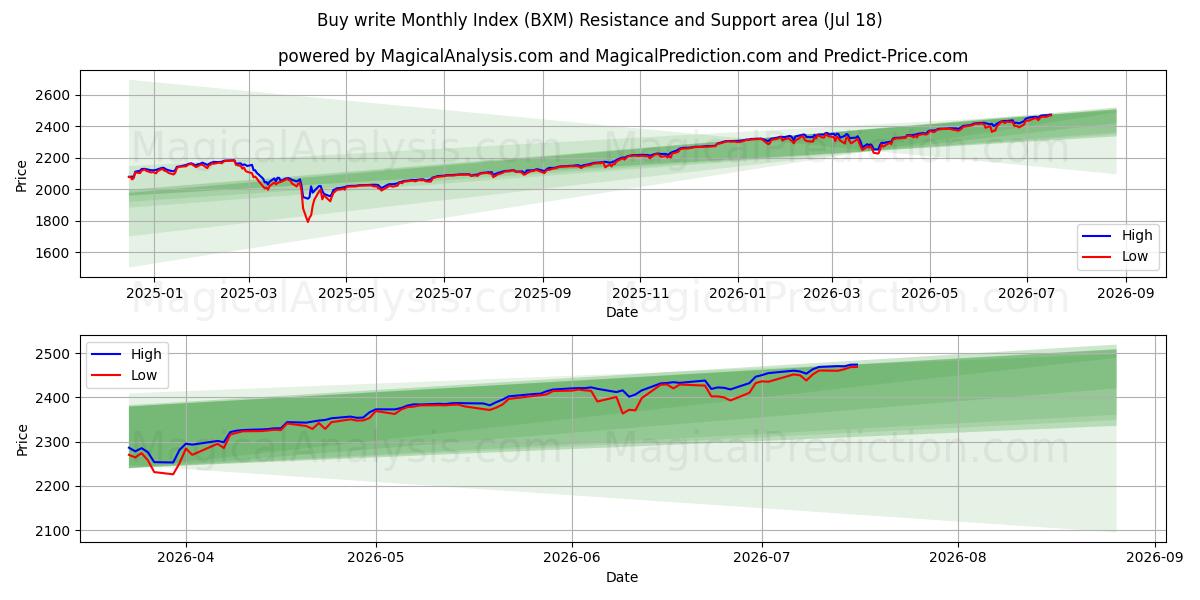Click the 'Price' axis label of bottom chart
The width and height of the screenshot is (1200, 600).
pyautogui.click(x=22, y=439)
